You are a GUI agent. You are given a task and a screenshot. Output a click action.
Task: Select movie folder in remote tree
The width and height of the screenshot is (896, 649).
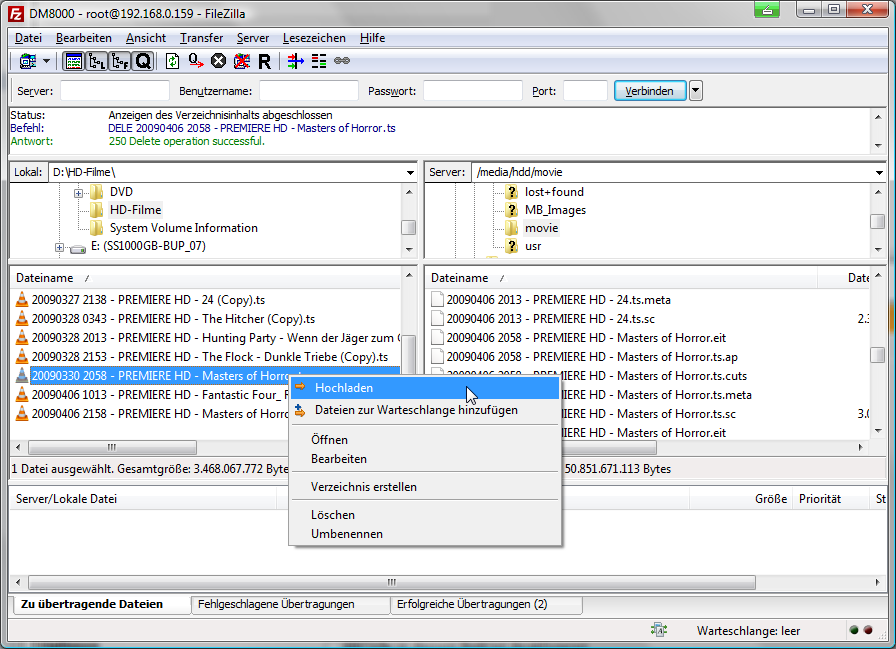[x=541, y=228]
